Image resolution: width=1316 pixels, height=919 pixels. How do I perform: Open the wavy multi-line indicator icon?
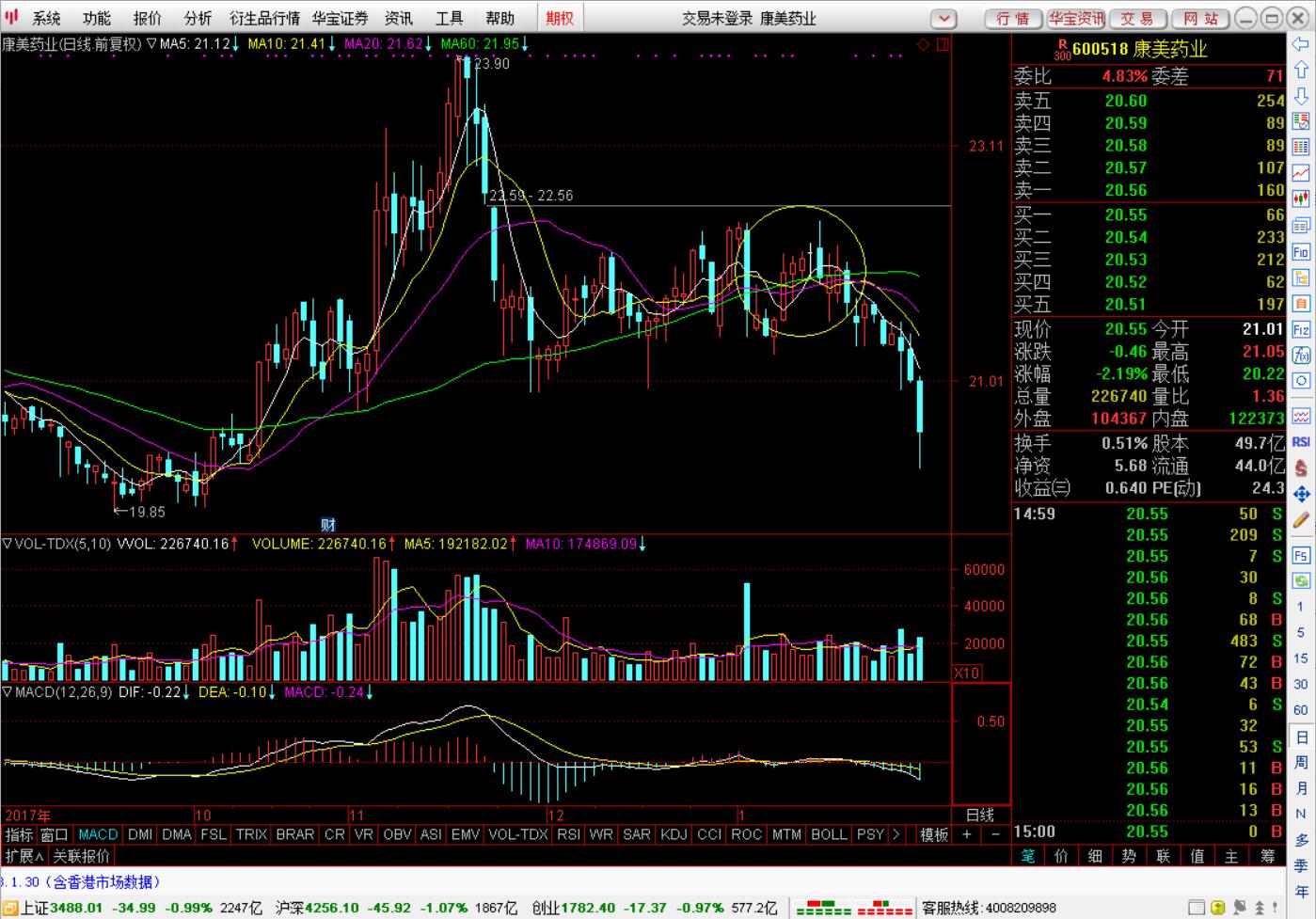pos(1301,415)
